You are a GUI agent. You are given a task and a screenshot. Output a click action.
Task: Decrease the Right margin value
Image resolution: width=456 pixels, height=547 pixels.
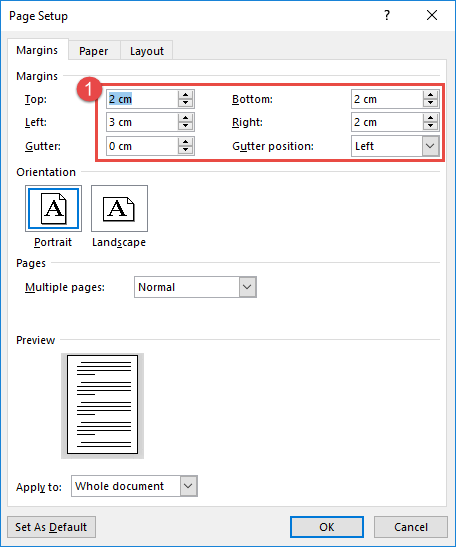click(431, 126)
